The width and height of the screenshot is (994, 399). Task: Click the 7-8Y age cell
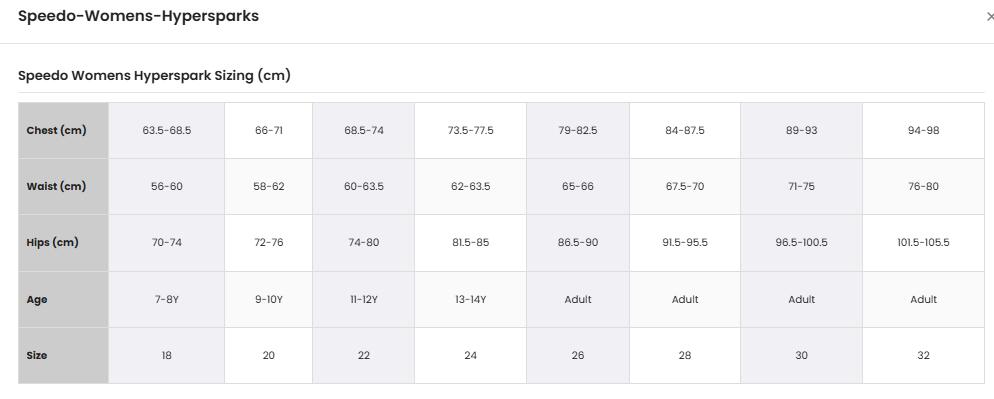[167, 299]
